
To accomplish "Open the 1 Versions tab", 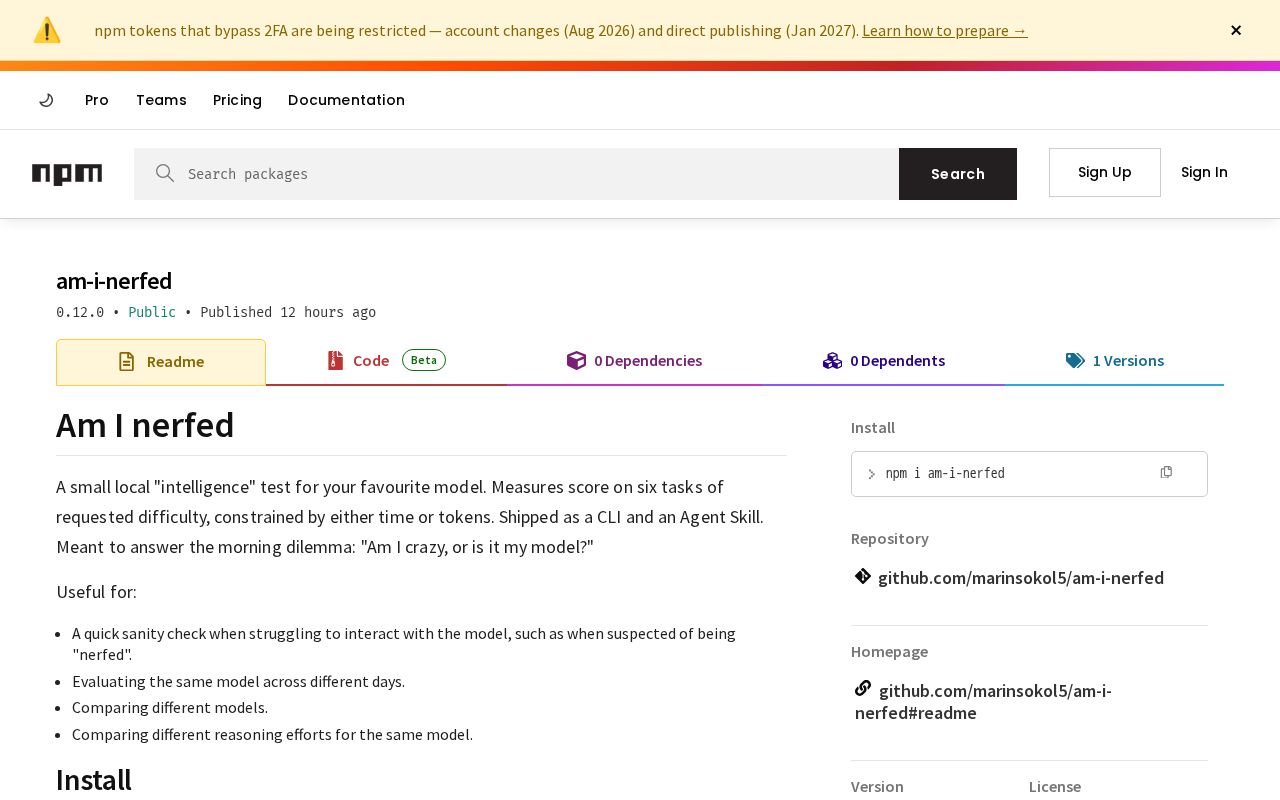I will (x=1114, y=361).
